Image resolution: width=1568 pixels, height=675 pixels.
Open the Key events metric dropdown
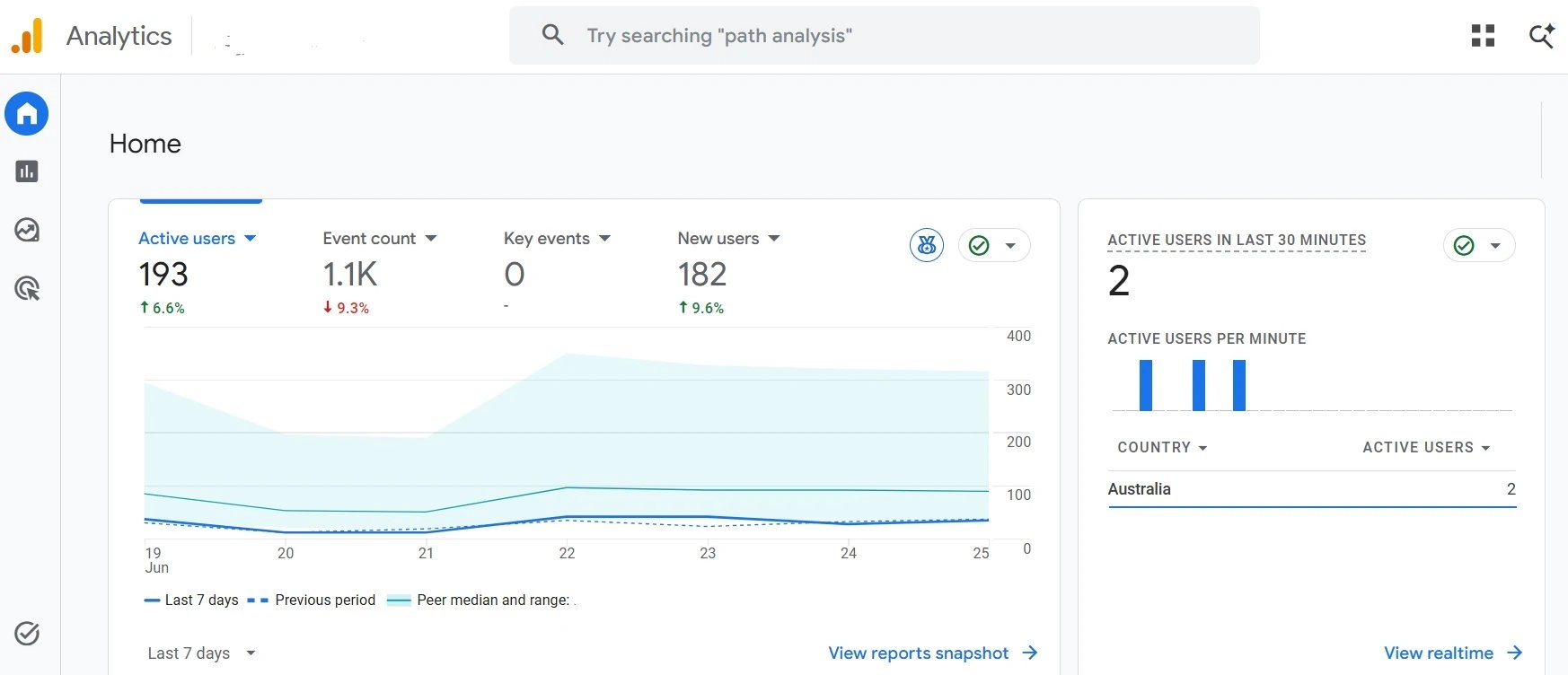(x=557, y=238)
